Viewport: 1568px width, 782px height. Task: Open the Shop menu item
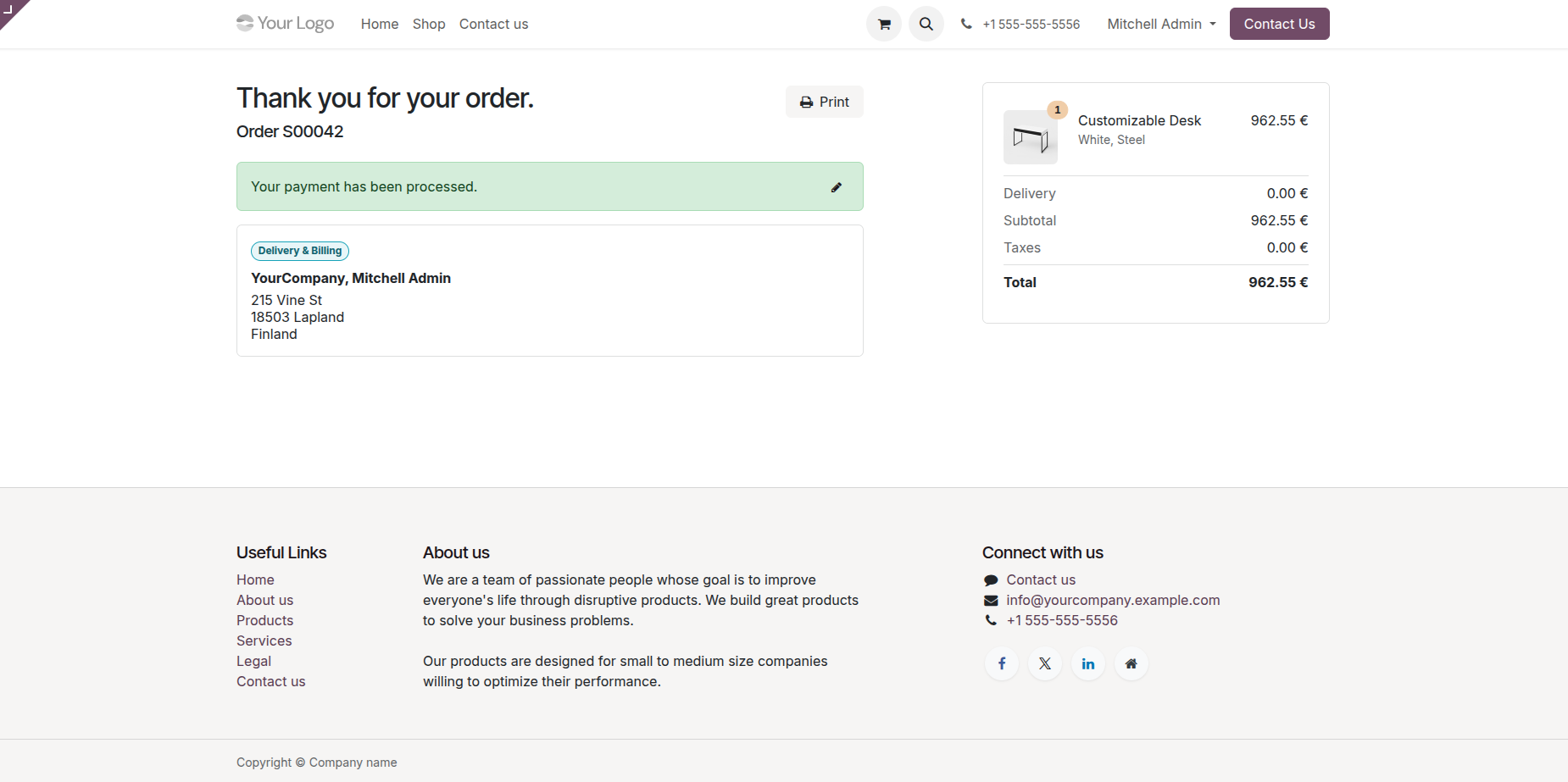pyautogui.click(x=429, y=24)
